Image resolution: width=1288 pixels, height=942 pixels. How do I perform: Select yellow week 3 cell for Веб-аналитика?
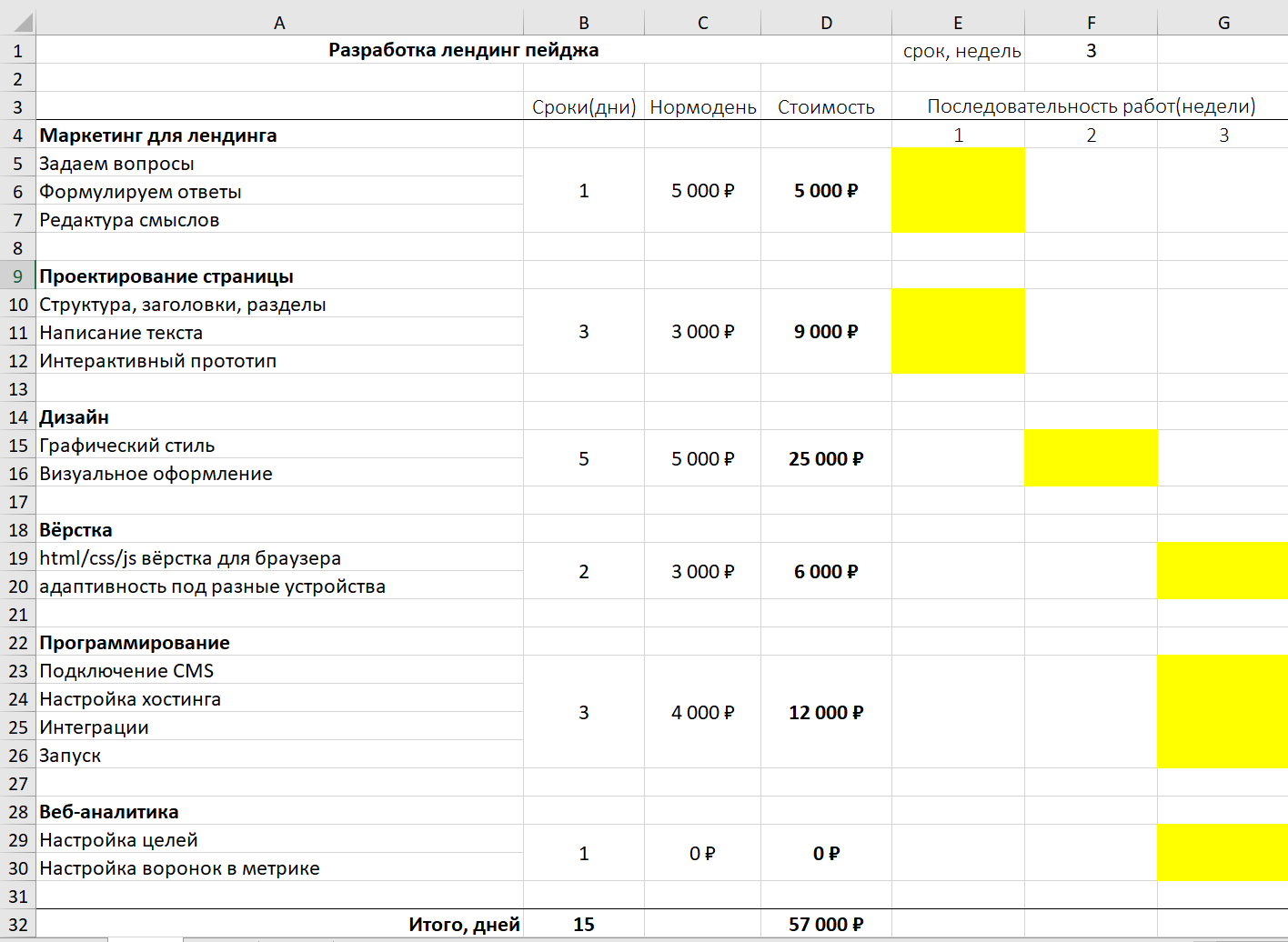tap(1222, 853)
